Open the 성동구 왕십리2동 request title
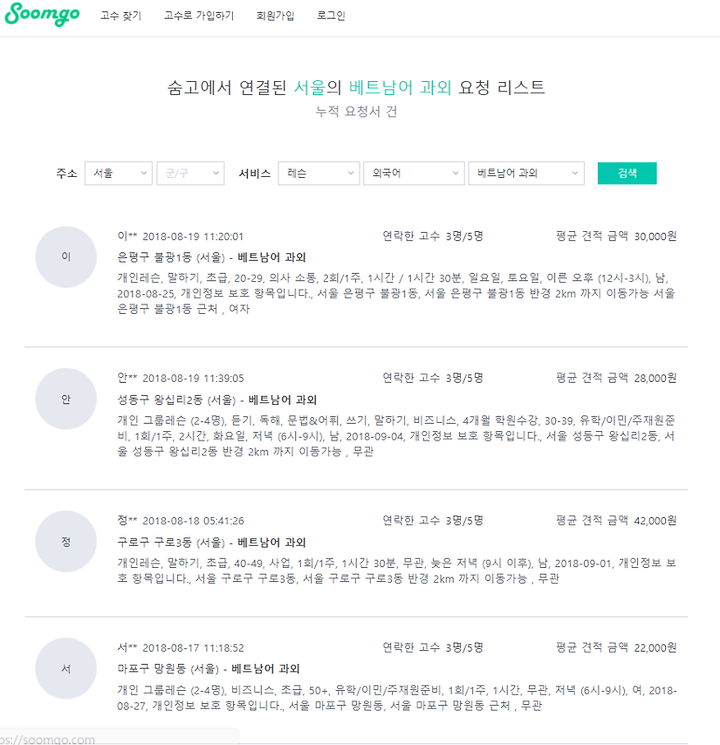720x745 pixels. click(x=217, y=400)
